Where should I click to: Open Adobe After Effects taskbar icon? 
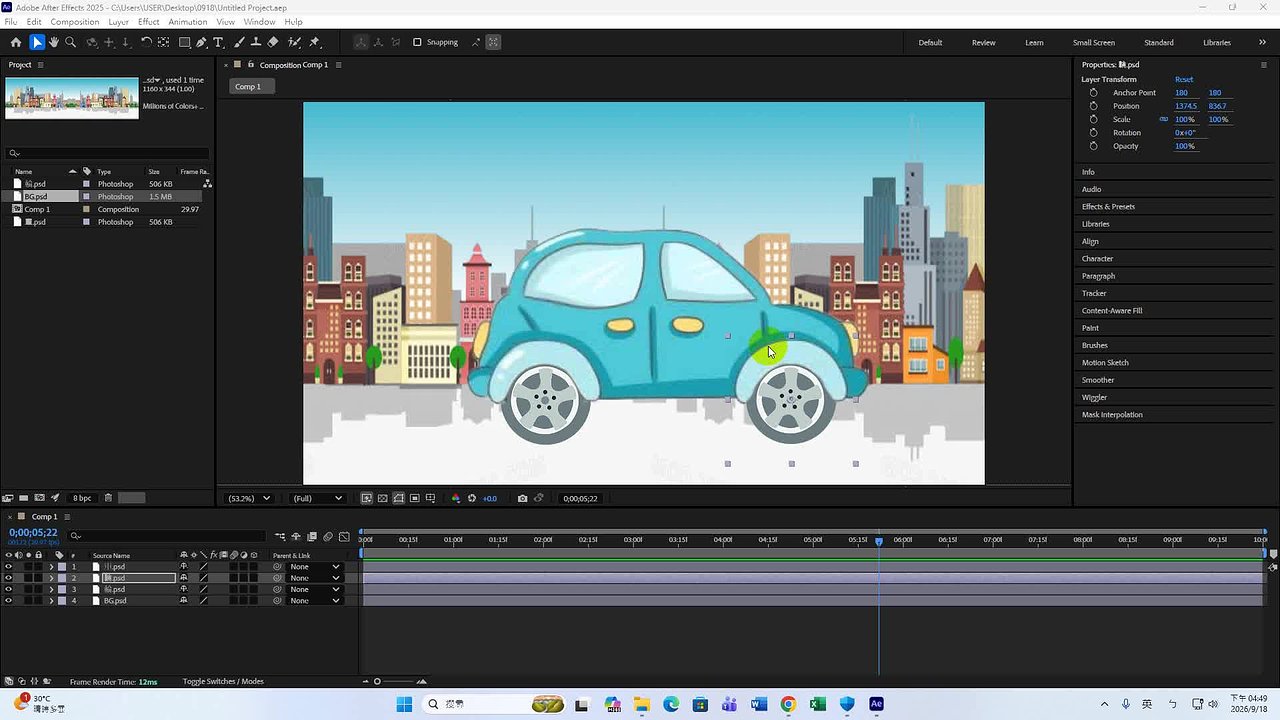(877, 704)
